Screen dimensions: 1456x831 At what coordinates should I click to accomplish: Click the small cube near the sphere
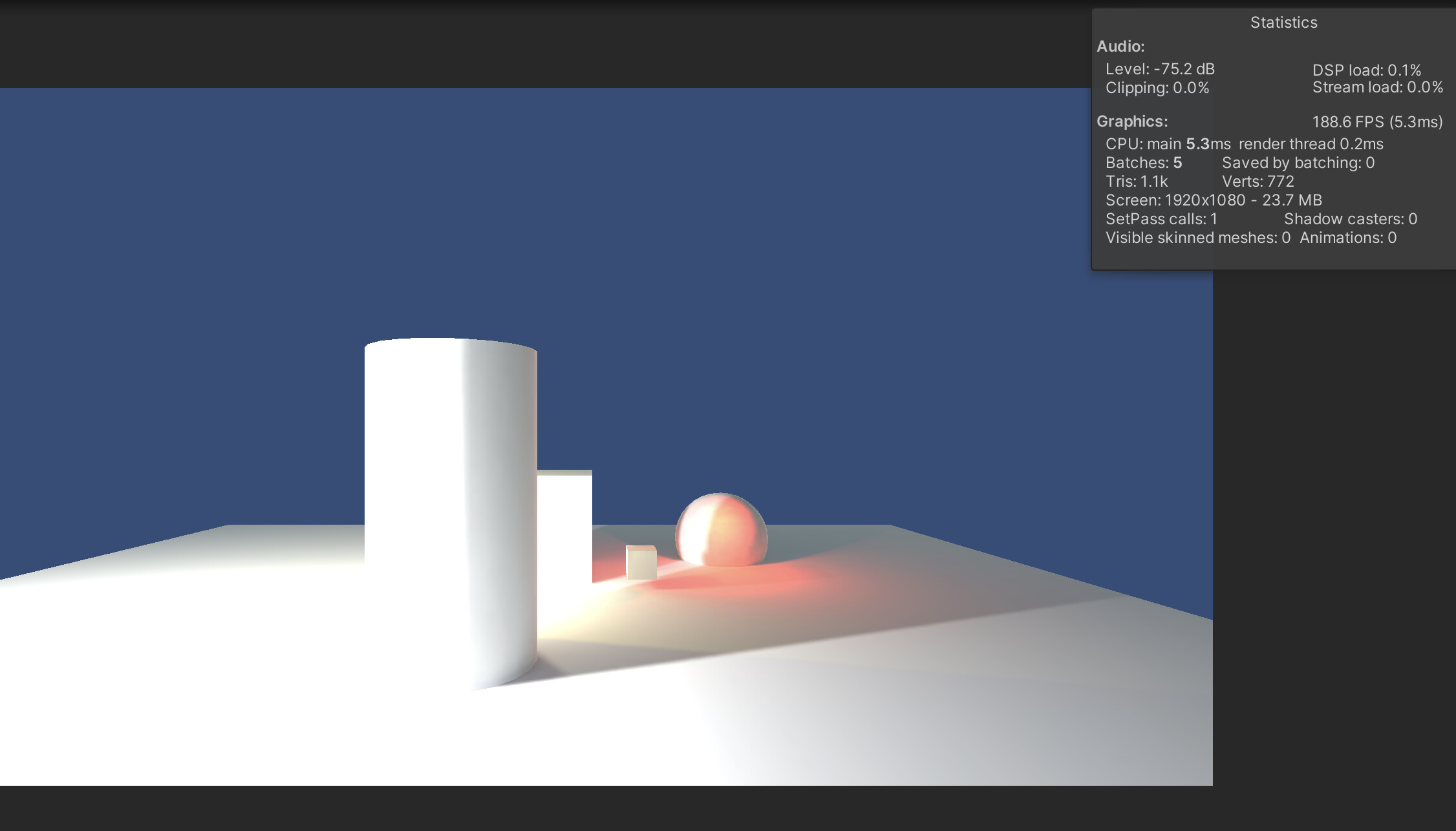point(641,563)
